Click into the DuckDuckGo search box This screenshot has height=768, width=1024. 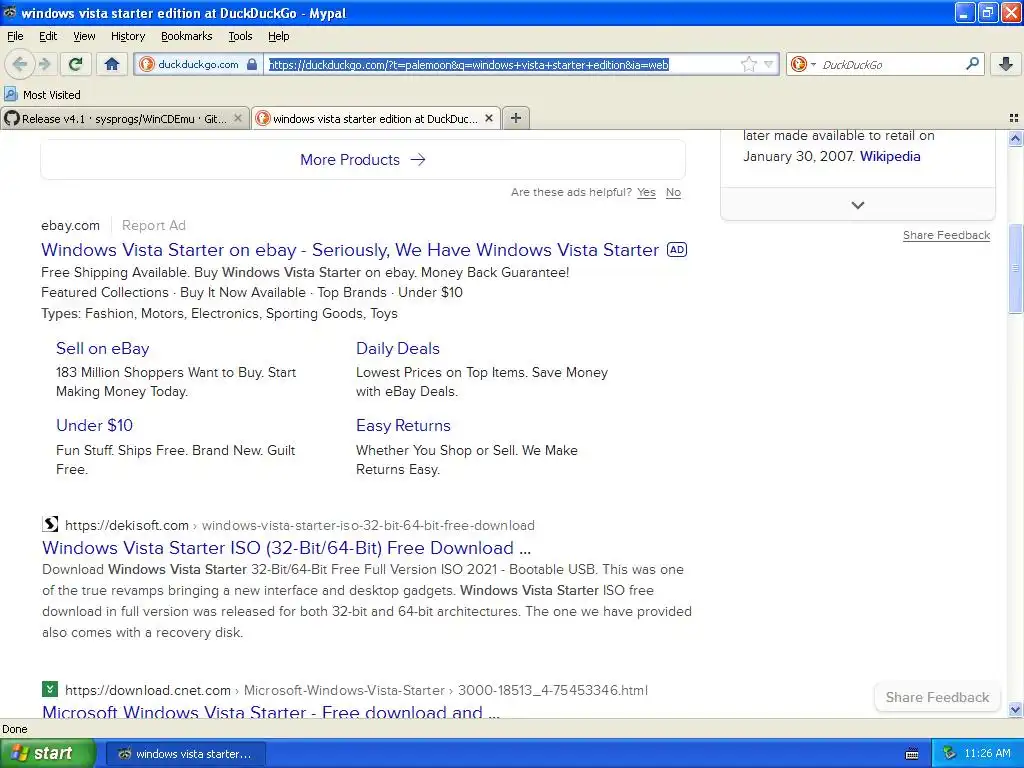[891, 64]
